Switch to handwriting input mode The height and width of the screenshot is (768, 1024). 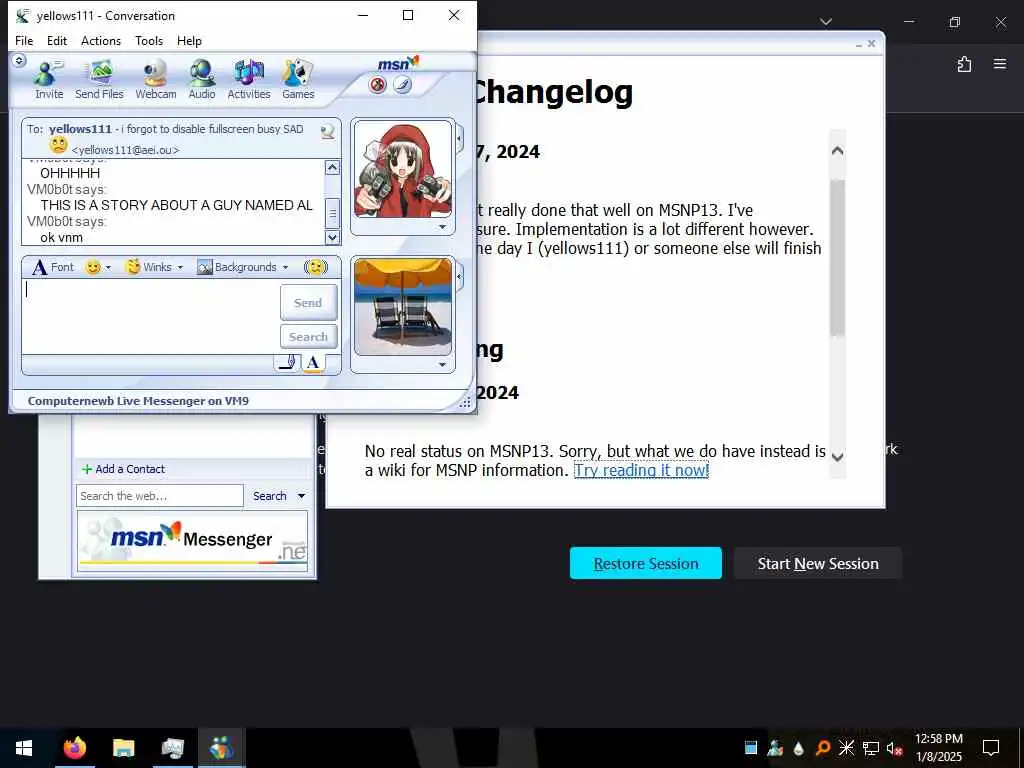[287, 362]
